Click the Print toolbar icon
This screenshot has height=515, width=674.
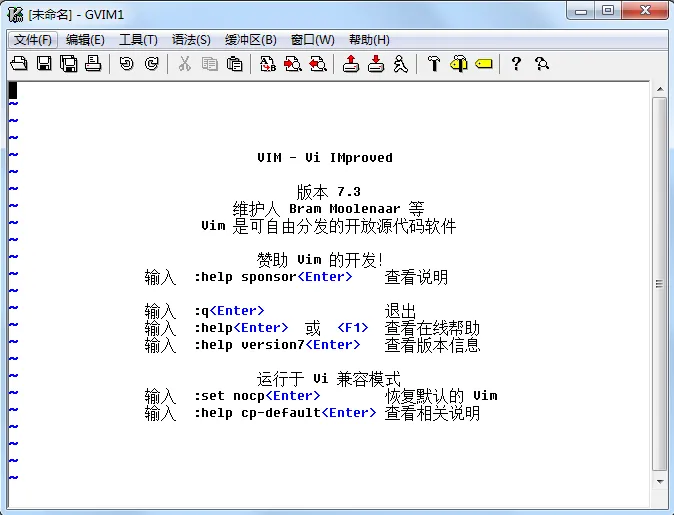pos(93,64)
